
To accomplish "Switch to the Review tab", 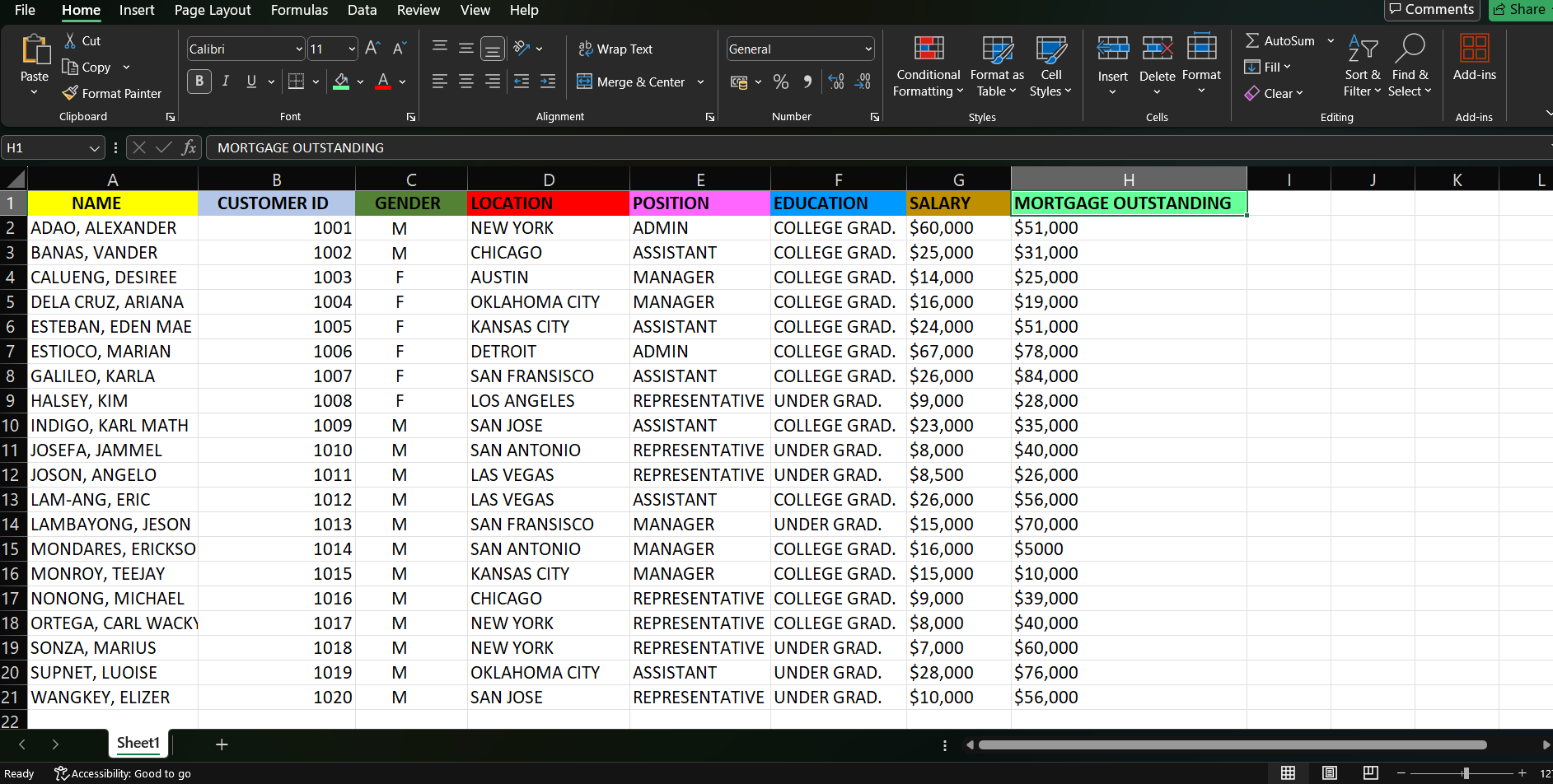I will [419, 10].
